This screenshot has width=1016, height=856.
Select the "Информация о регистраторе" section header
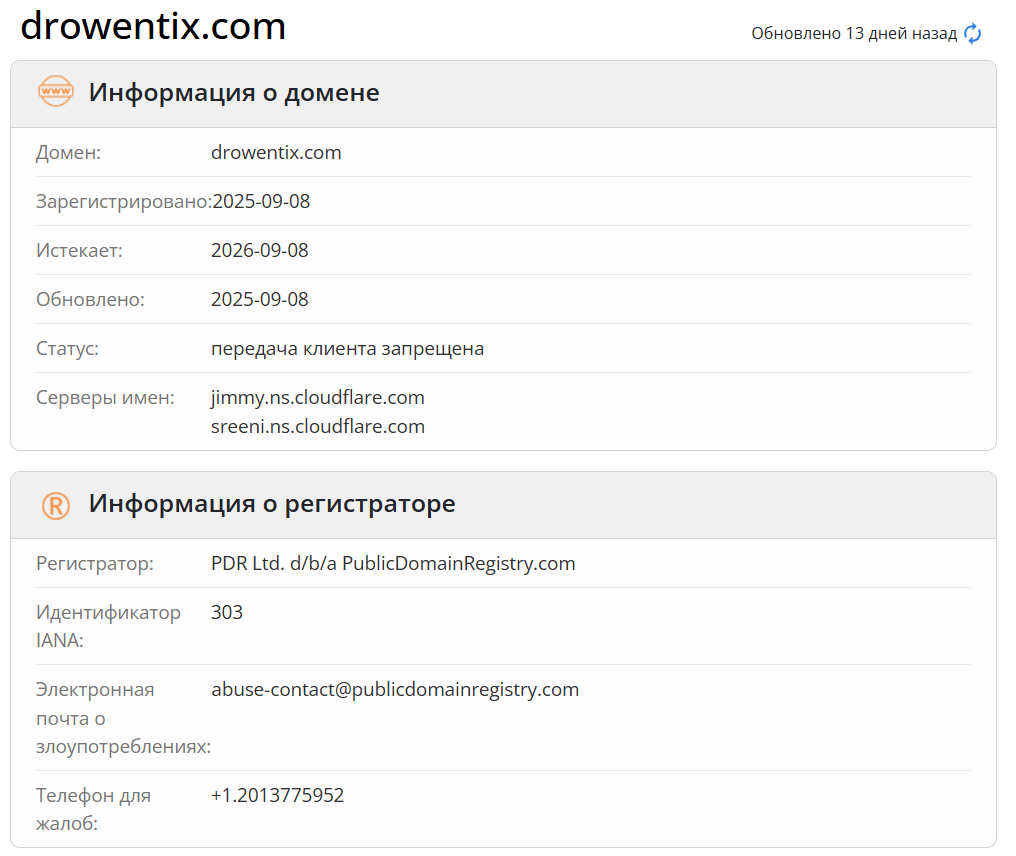point(272,504)
